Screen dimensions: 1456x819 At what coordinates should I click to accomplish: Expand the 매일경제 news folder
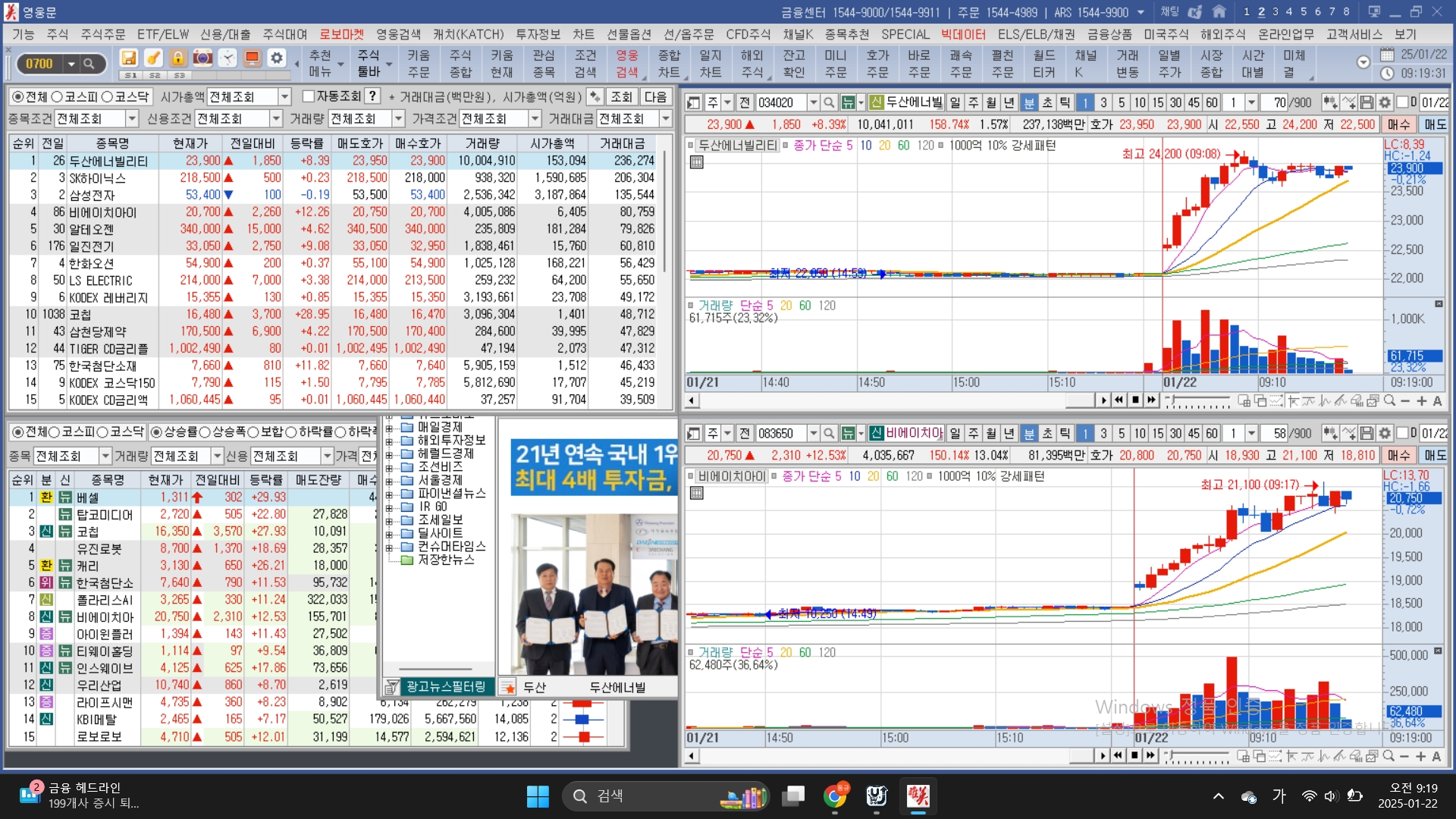point(390,427)
